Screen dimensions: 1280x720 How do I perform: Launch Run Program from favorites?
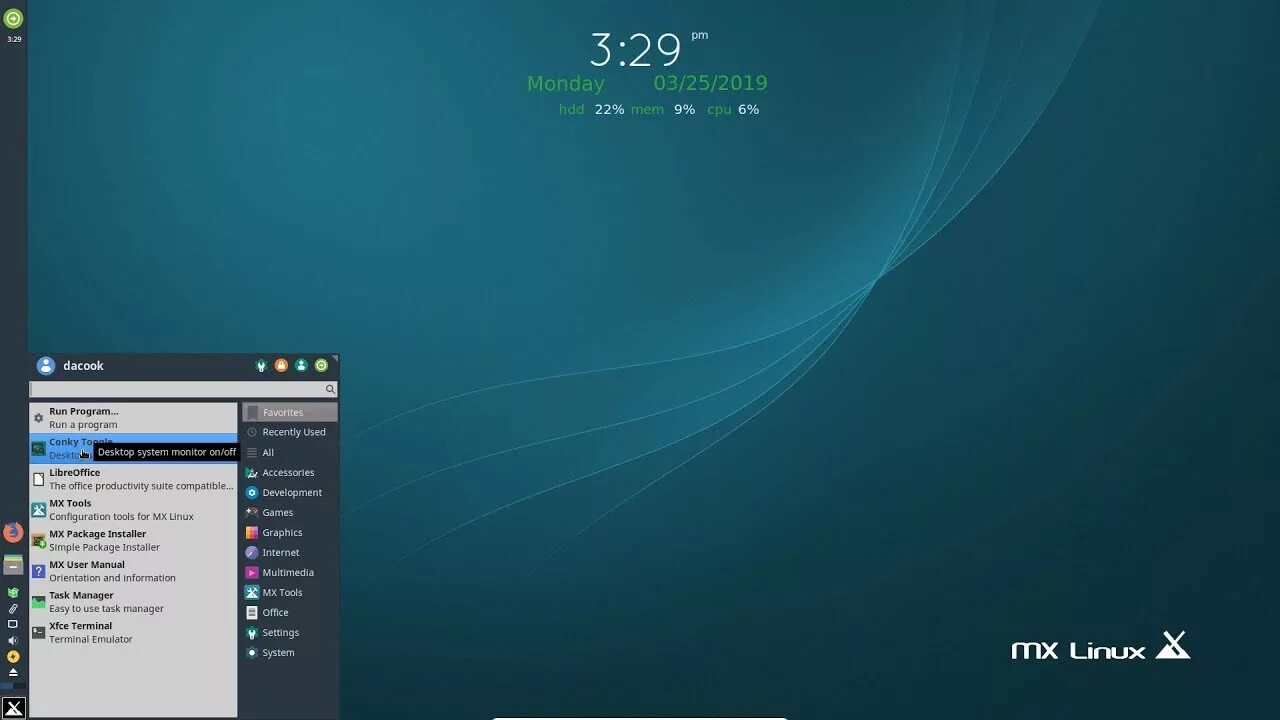click(x=133, y=418)
